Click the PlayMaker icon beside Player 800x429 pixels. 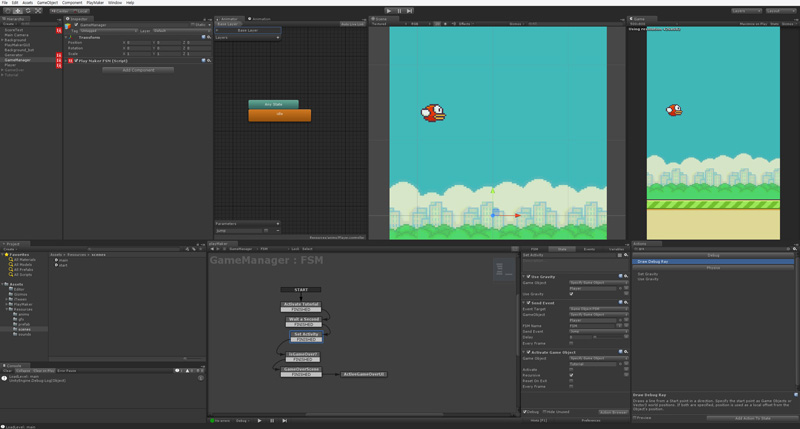tap(59, 65)
